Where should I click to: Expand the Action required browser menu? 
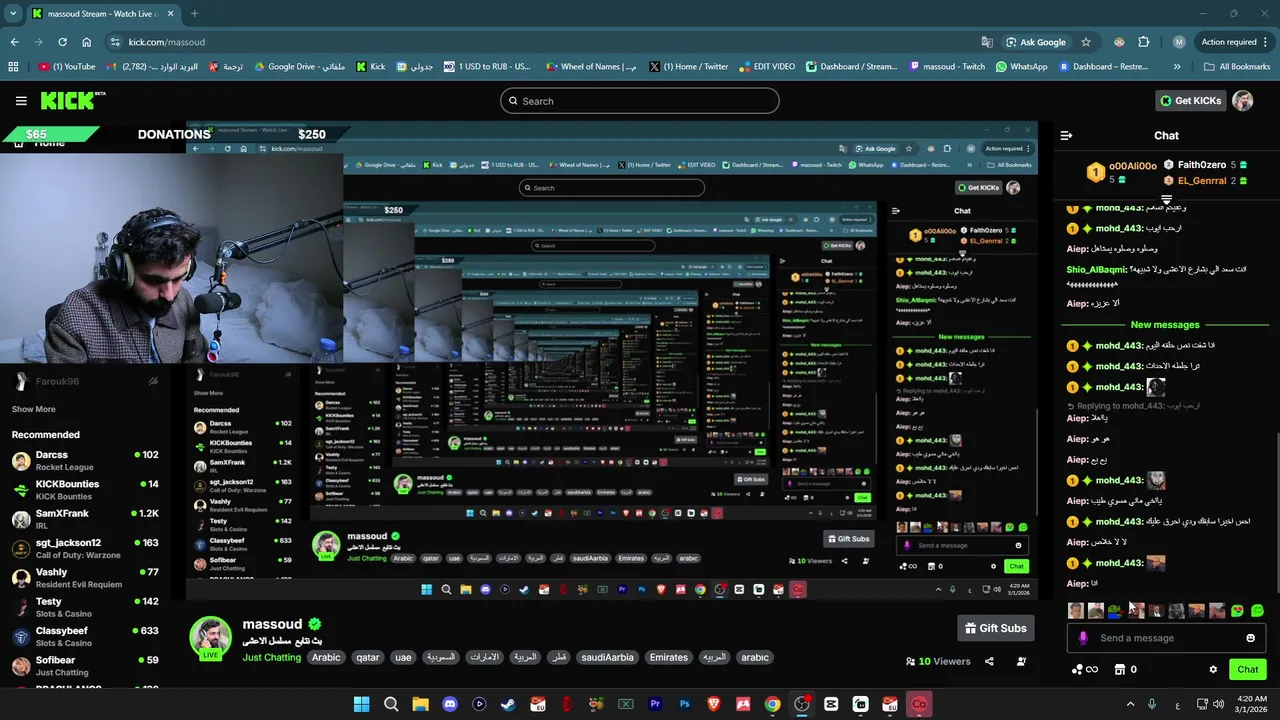pyautogui.click(x=1235, y=42)
